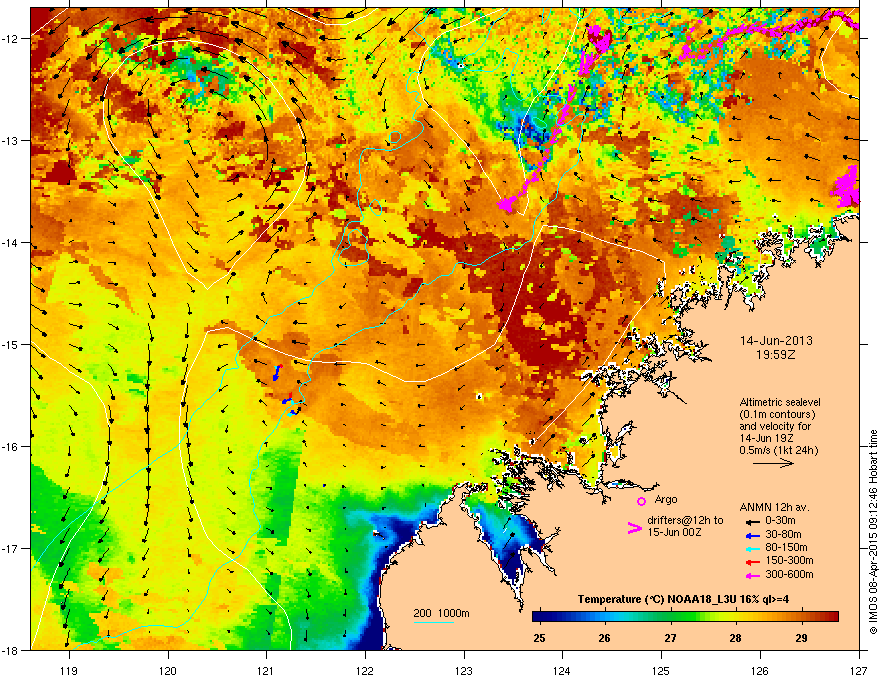The width and height of the screenshot is (880, 680).
Task: Click the 28 label on the temperature scale
Action: coord(735,638)
